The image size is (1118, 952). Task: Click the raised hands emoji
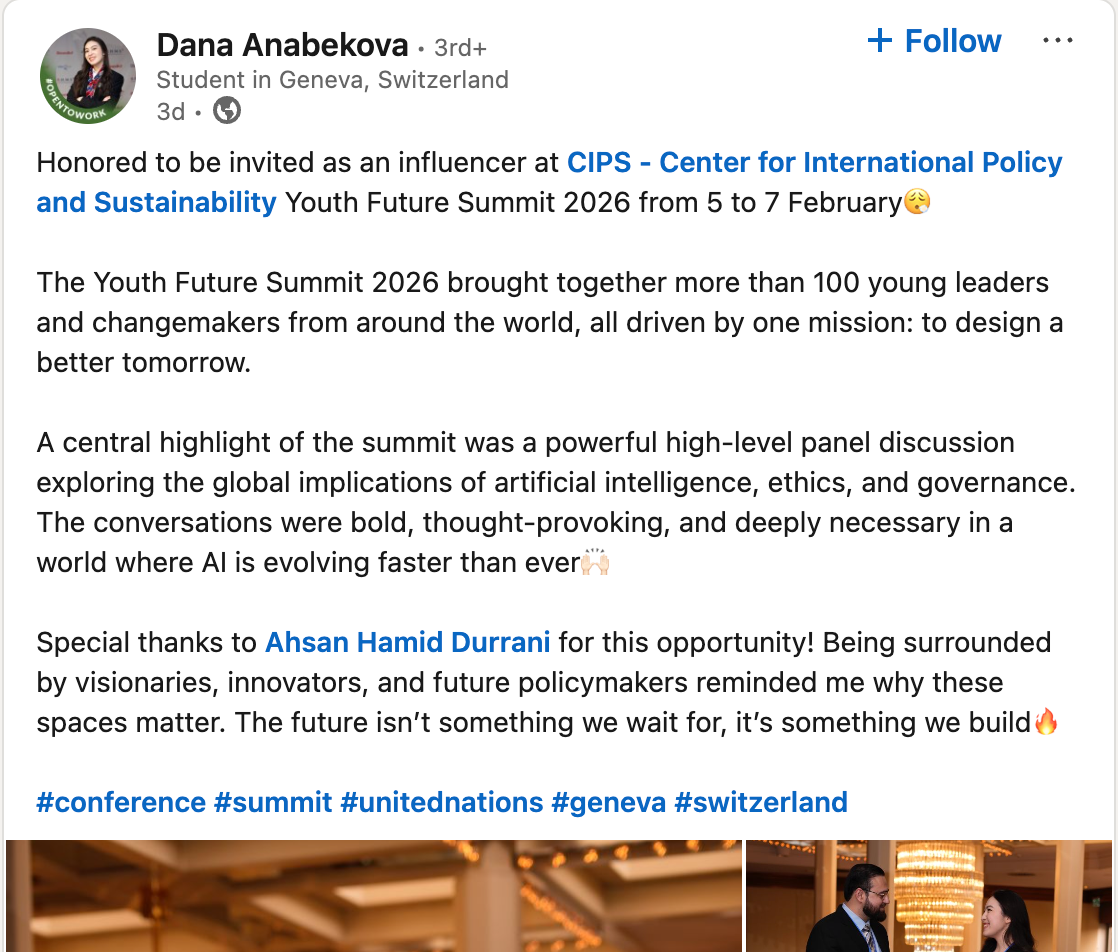595,563
